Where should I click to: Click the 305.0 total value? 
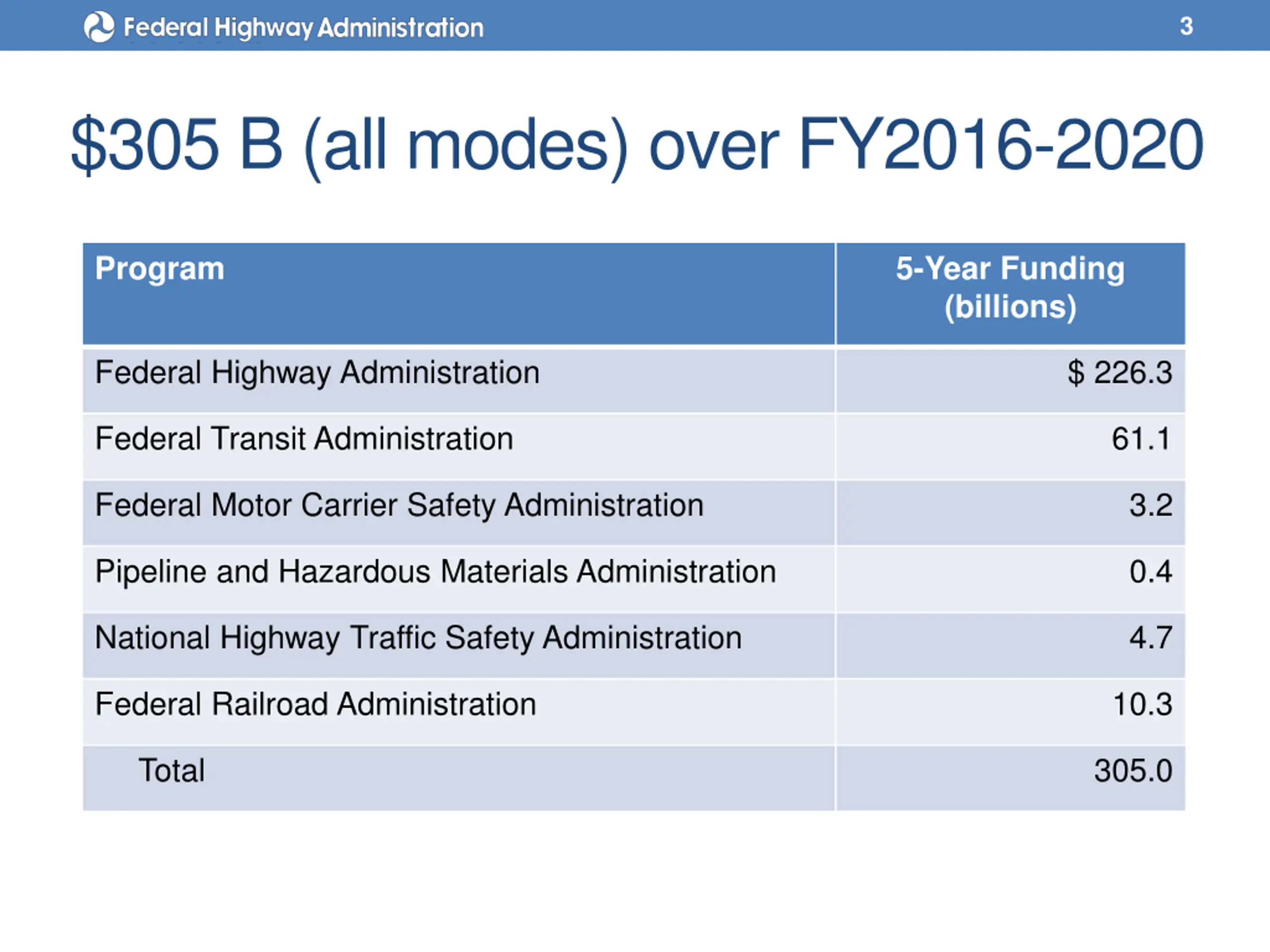tap(1132, 771)
